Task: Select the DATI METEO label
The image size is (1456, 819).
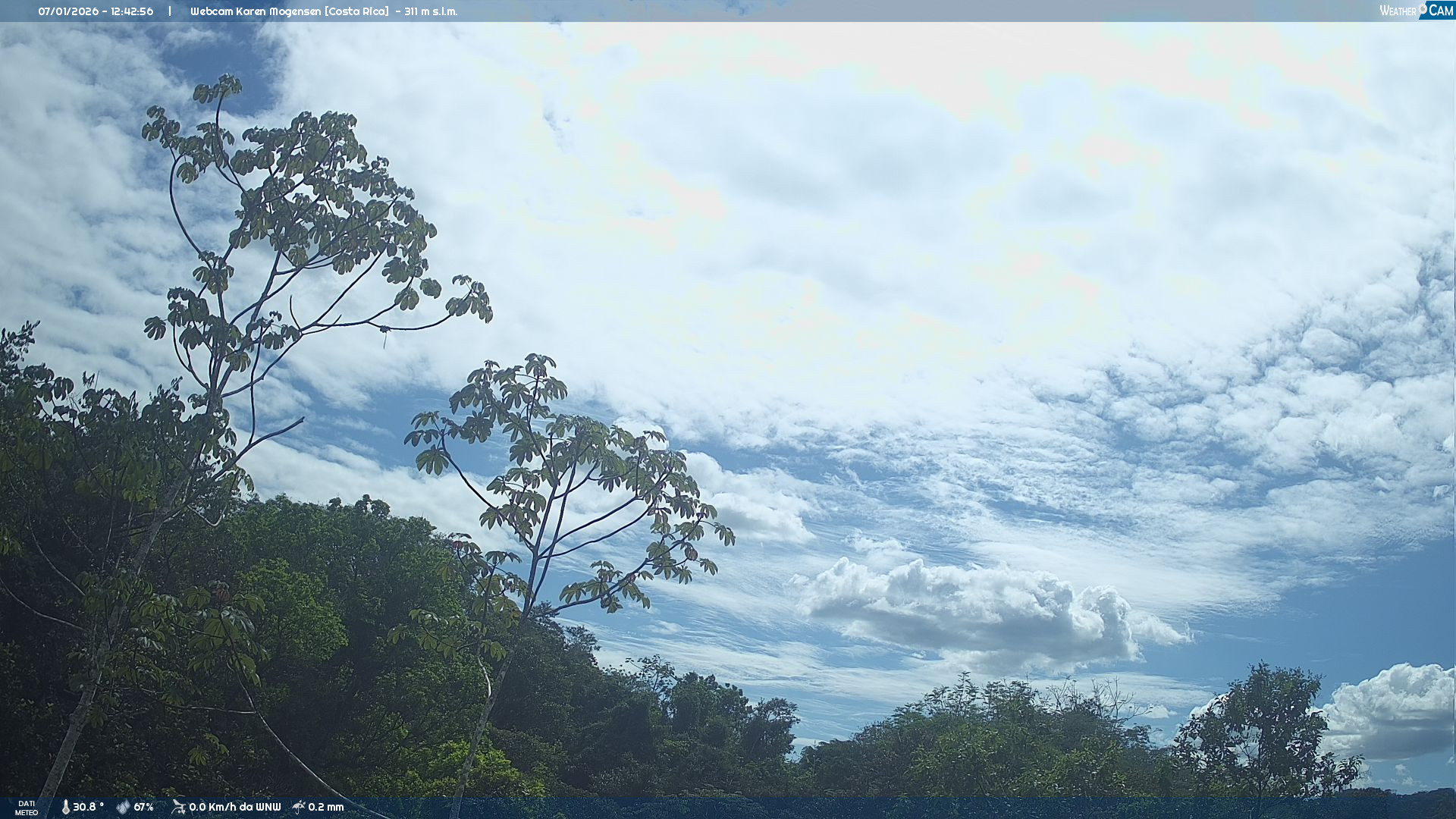Action: tap(27, 808)
